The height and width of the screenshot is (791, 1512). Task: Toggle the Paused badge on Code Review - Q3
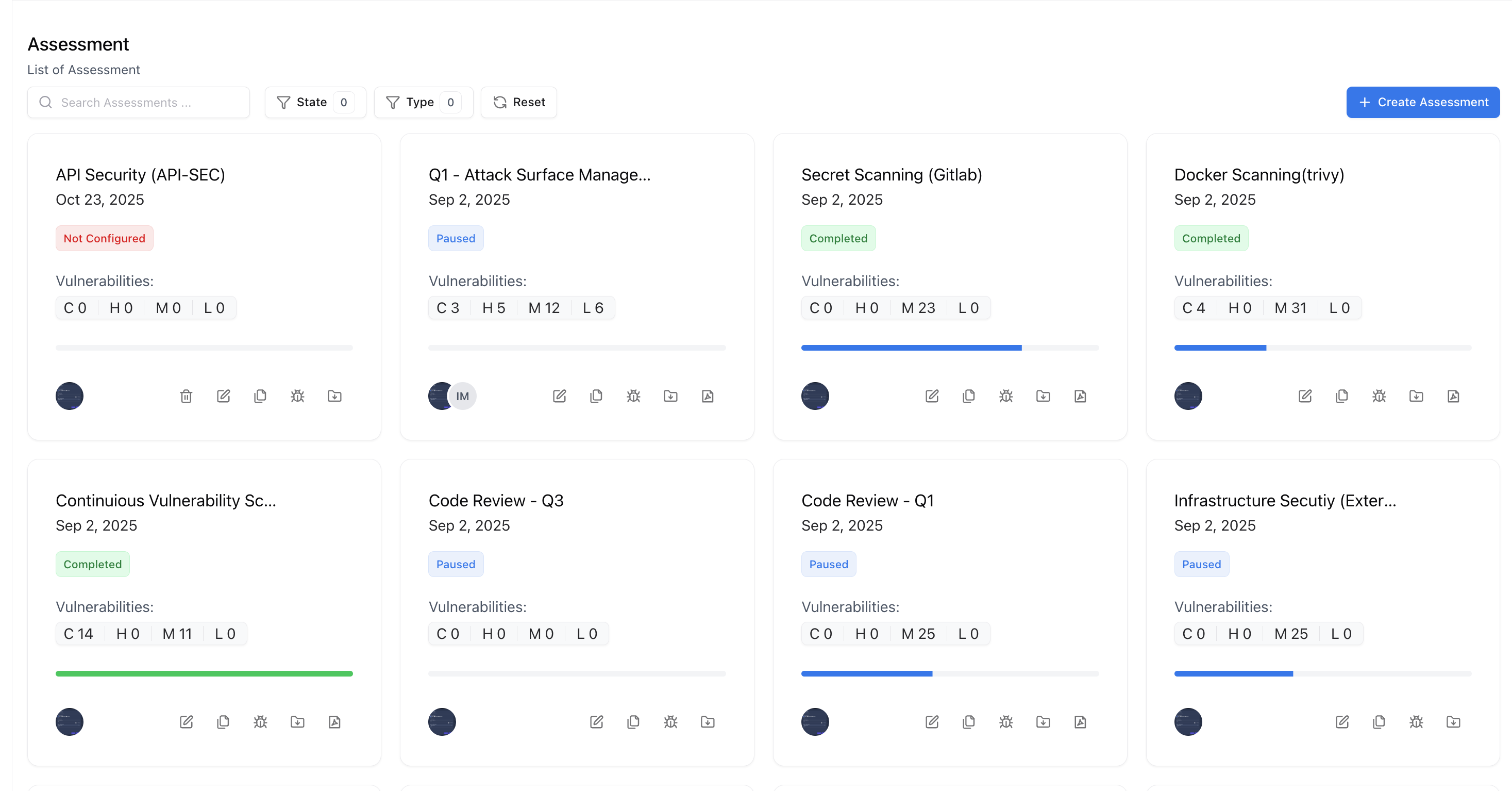(x=456, y=564)
